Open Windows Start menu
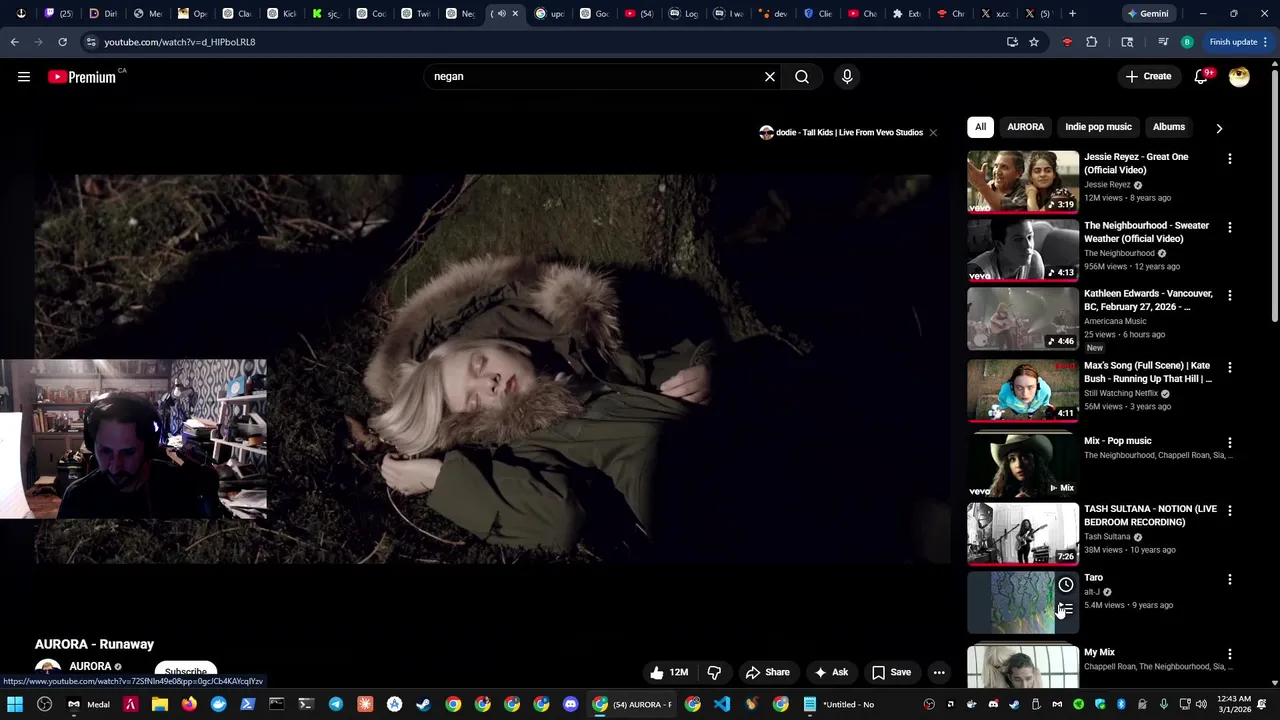1280x720 pixels. [x=15, y=704]
